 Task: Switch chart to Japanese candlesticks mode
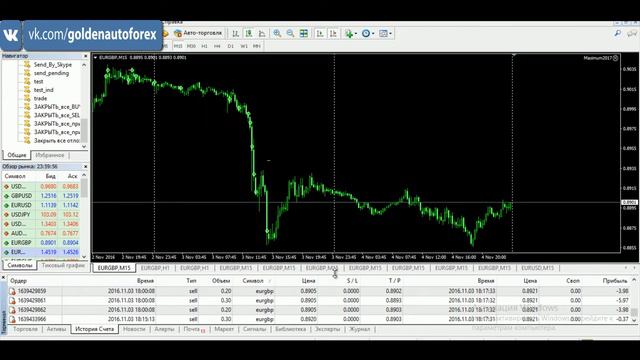[x=249, y=33]
